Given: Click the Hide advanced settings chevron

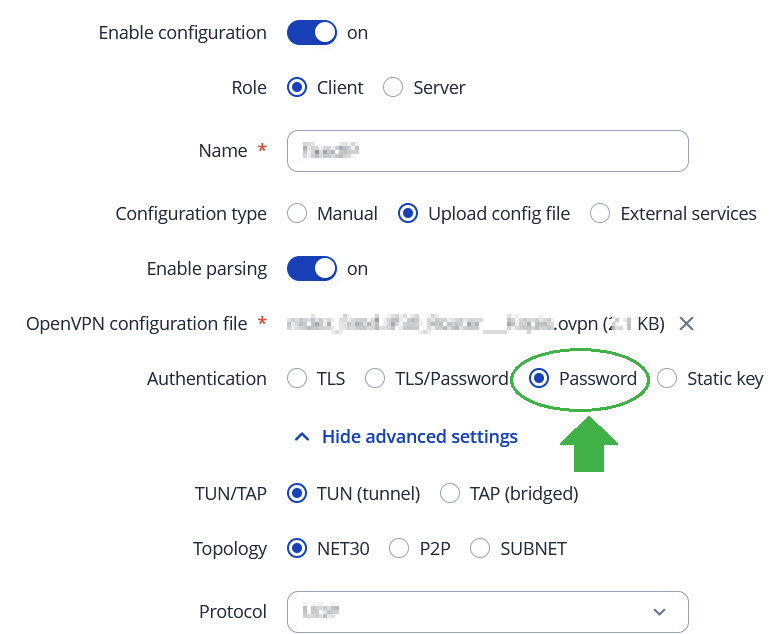Looking at the screenshot, I should click(301, 437).
